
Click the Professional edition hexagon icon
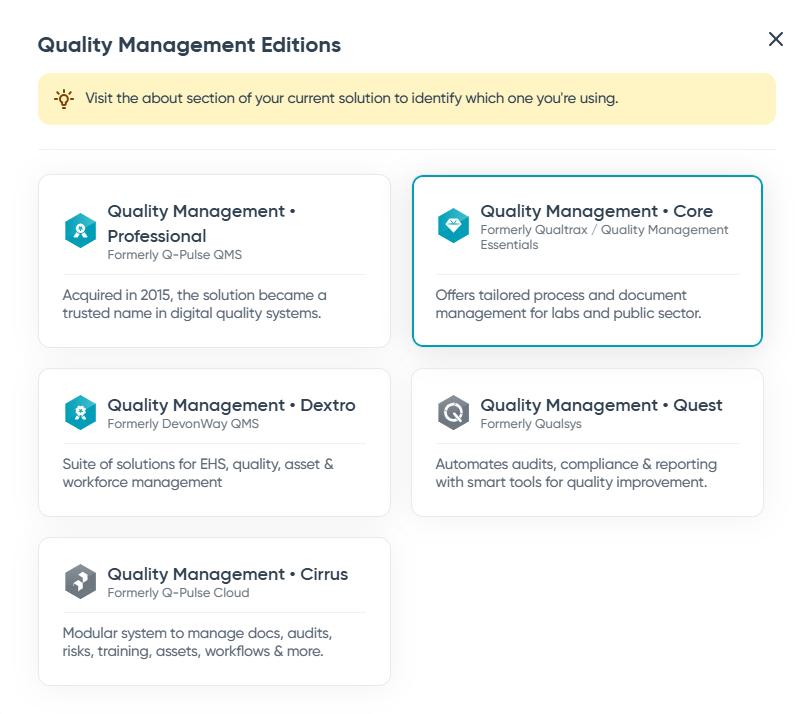[80, 231]
